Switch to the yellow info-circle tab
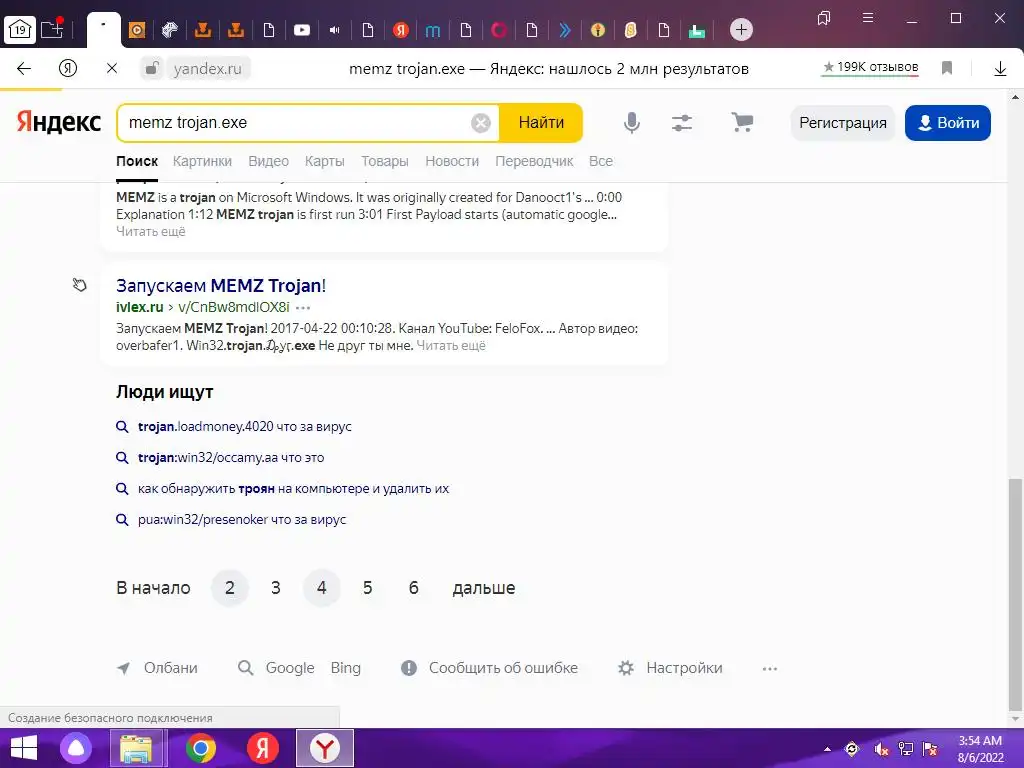The image size is (1024, 768). (597, 30)
